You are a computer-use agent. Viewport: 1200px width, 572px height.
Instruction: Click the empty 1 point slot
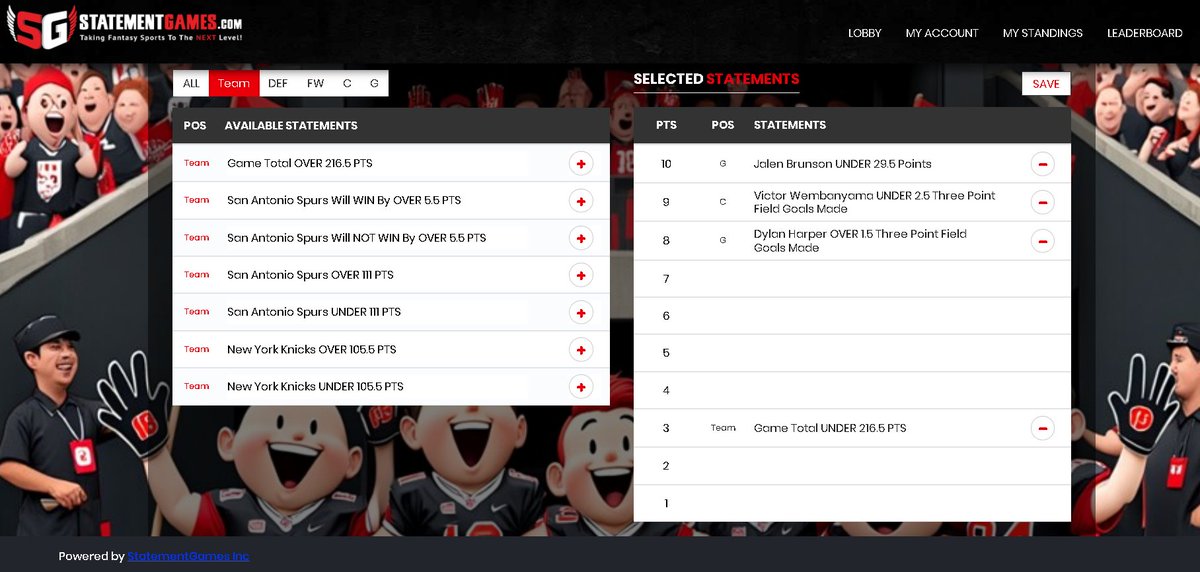[x=852, y=503]
